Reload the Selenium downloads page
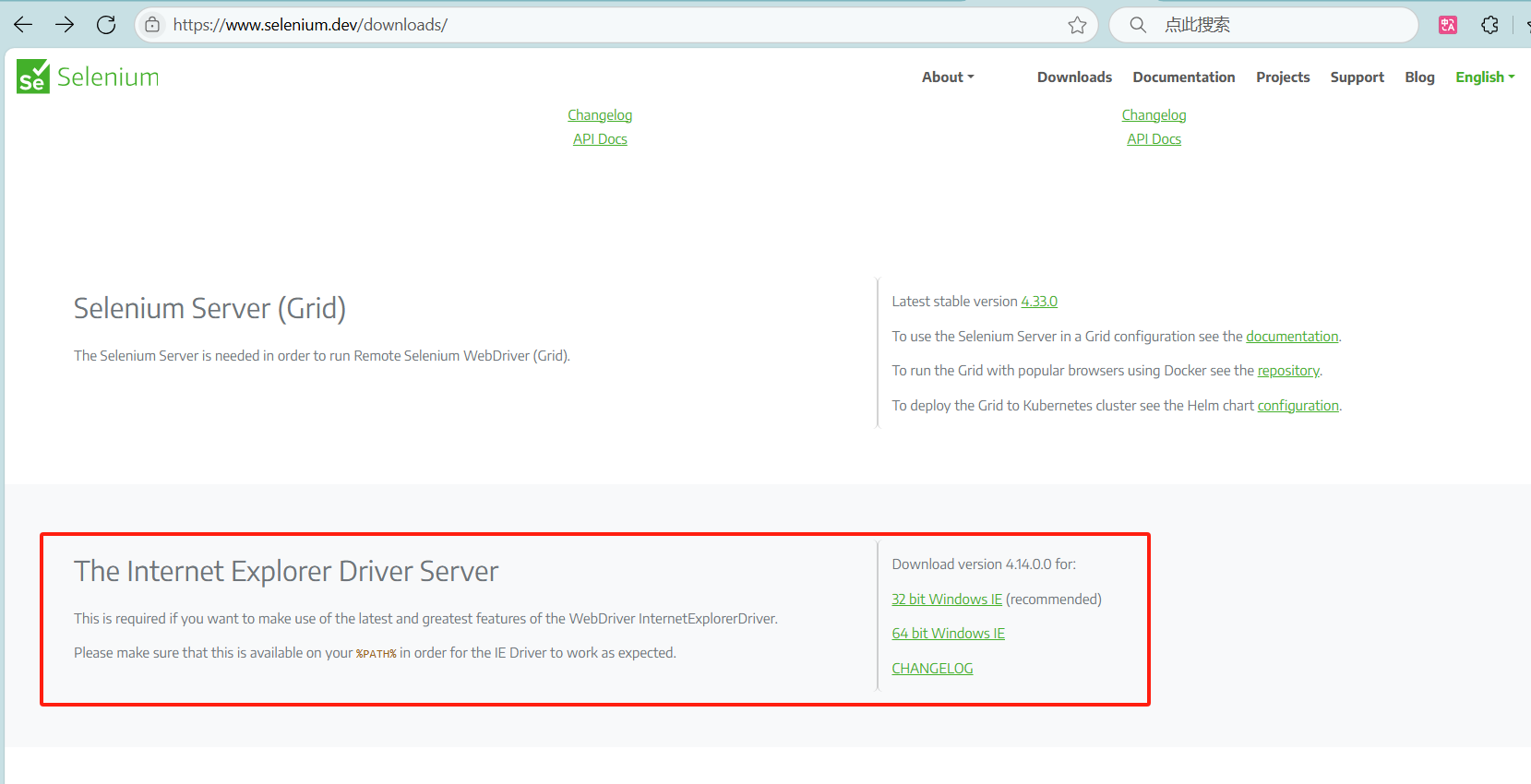Image resolution: width=1531 pixels, height=784 pixels. (106, 25)
